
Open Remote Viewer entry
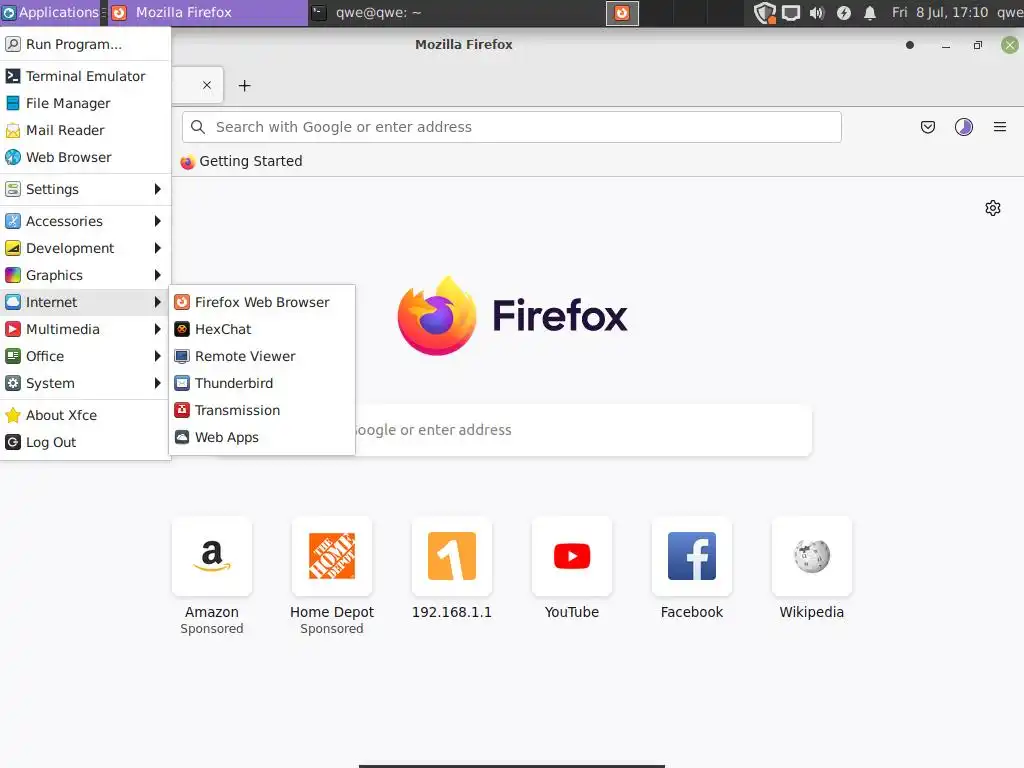(x=262, y=356)
